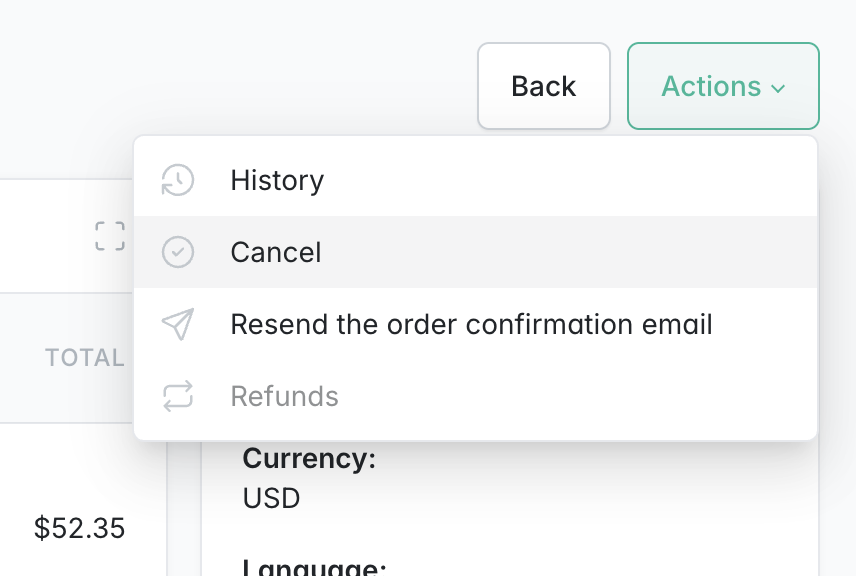Screen dimensions: 856x576
Task: Click empty right side of the History row
Action: coord(650,181)
